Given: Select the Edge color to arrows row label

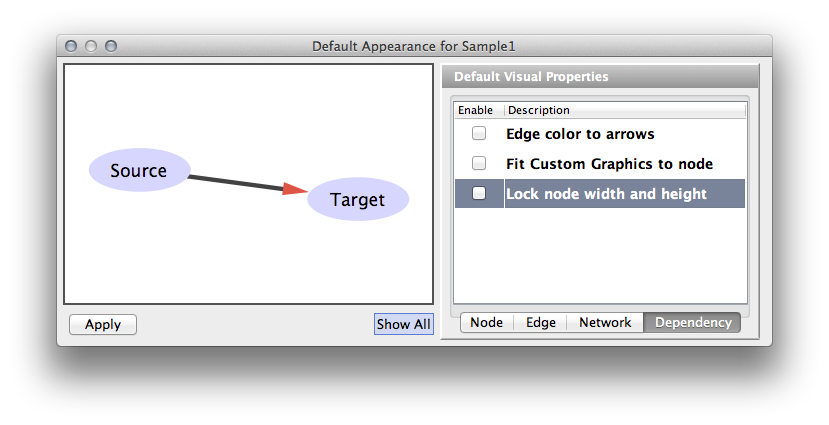Looking at the screenshot, I should point(580,133).
